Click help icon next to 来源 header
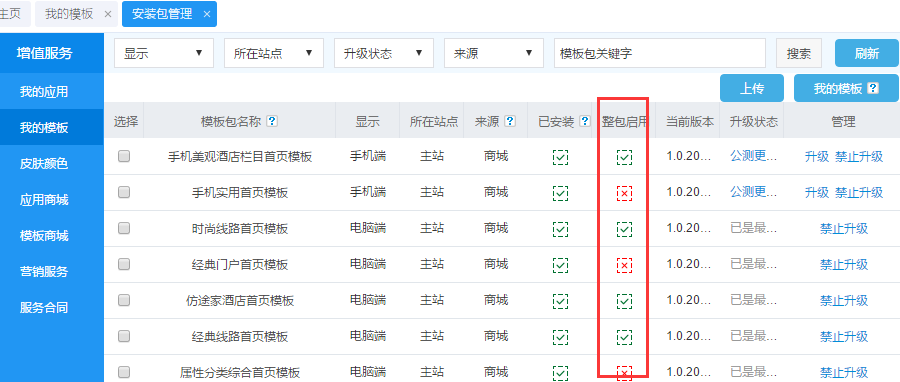This screenshot has width=900, height=382. pyautogui.click(x=509, y=122)
